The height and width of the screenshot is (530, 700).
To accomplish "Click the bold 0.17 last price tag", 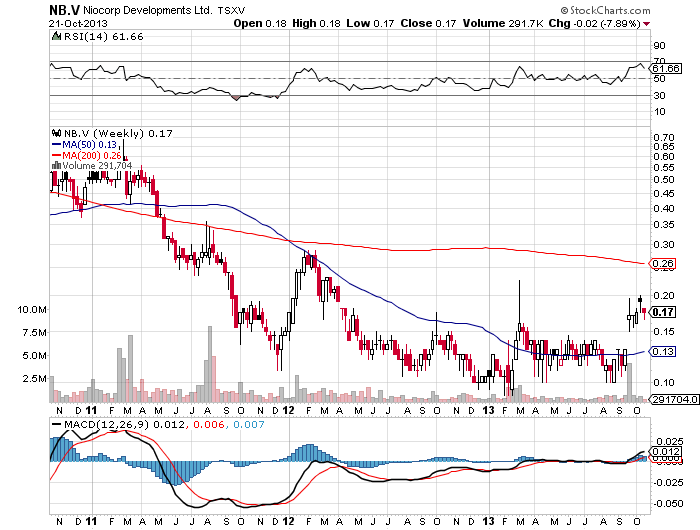I will (663, 312).
